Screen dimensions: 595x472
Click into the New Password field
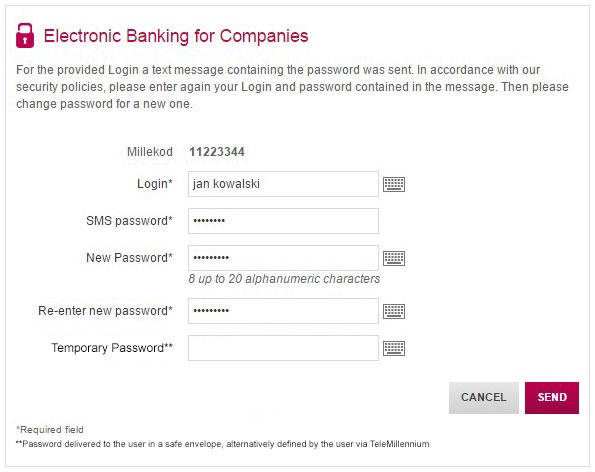(x=283, y=258)
